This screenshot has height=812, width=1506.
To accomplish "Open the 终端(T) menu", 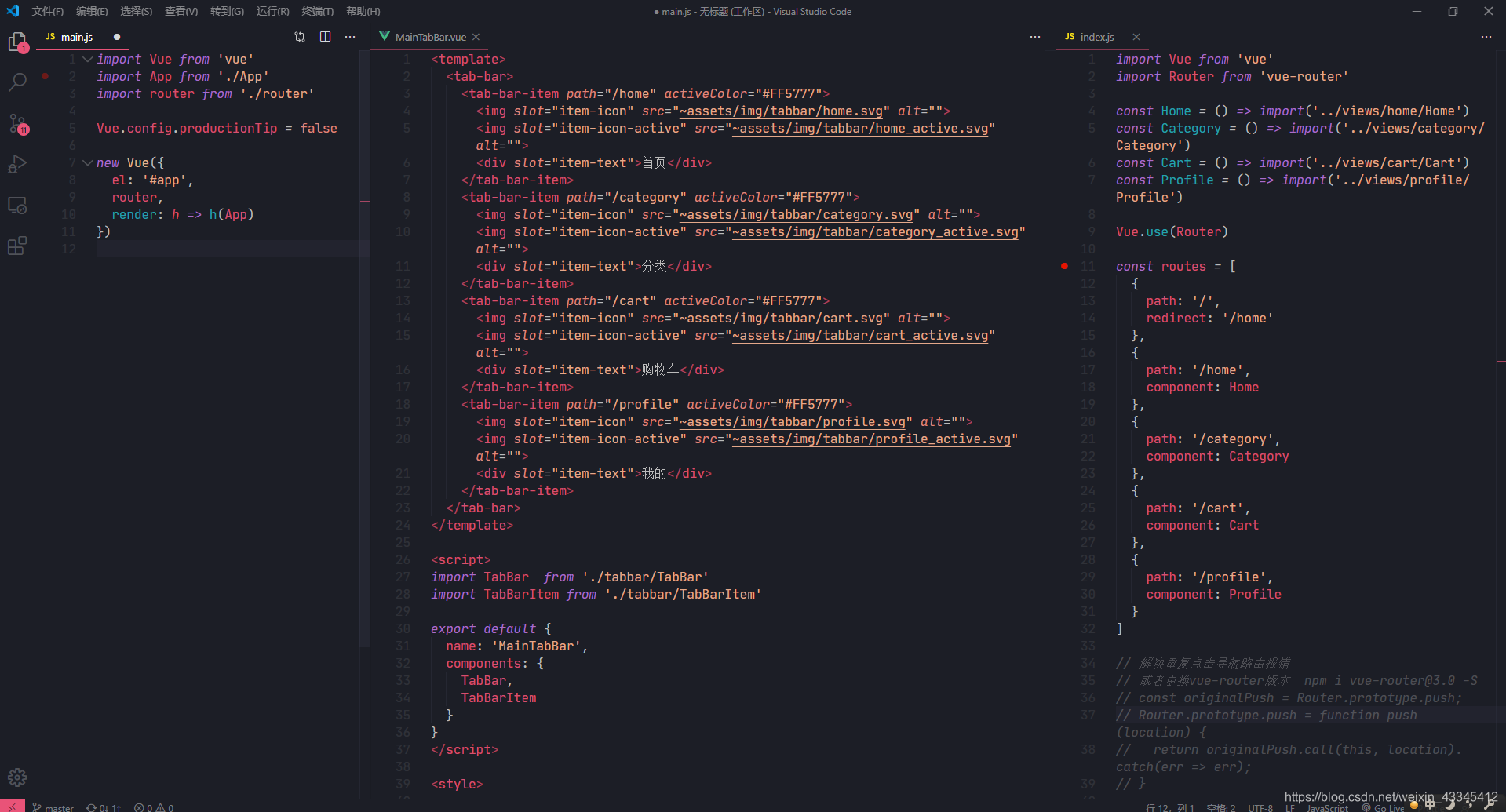I will tap(318, 11).
